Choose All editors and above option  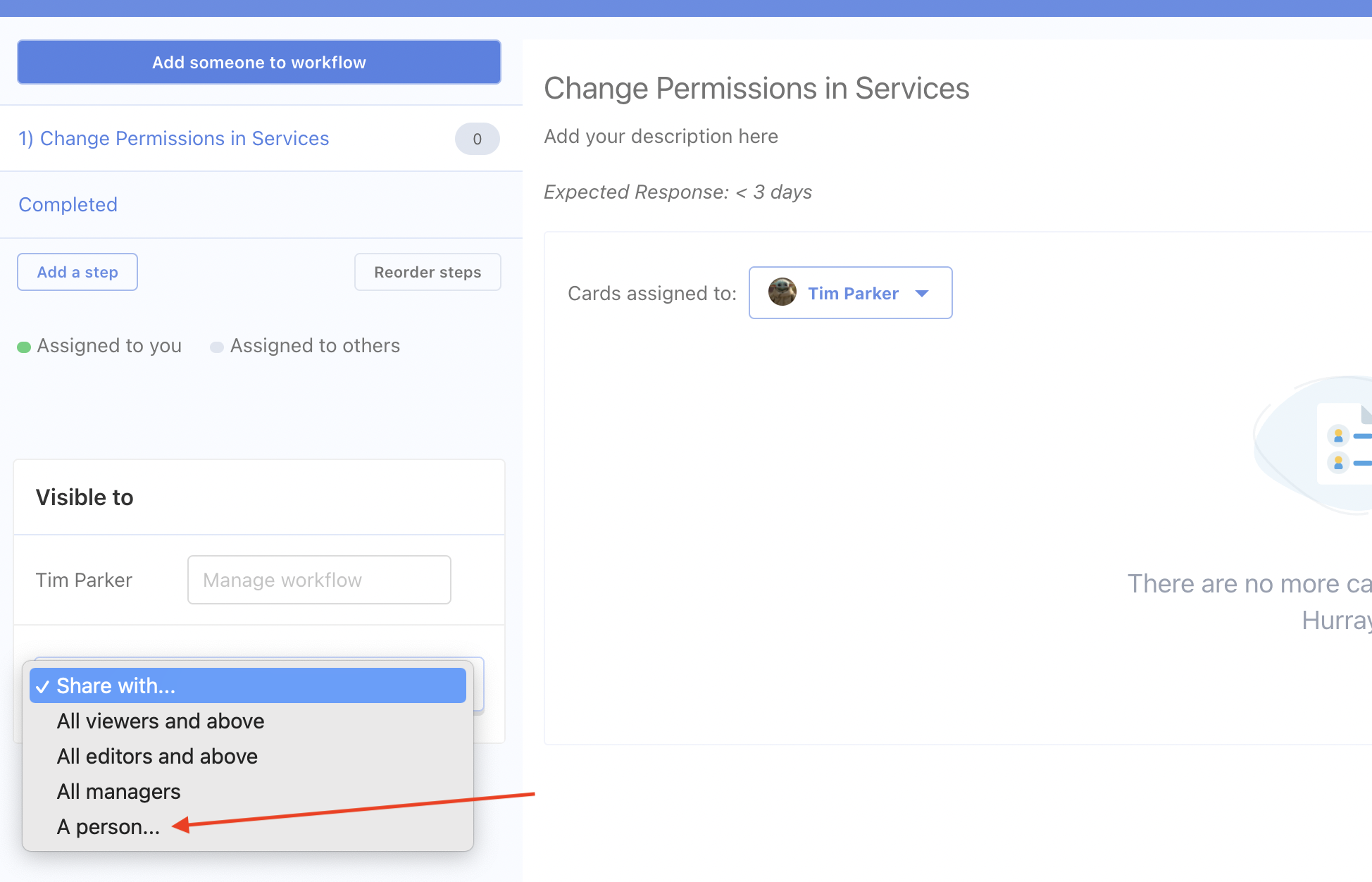pos(156,756)
